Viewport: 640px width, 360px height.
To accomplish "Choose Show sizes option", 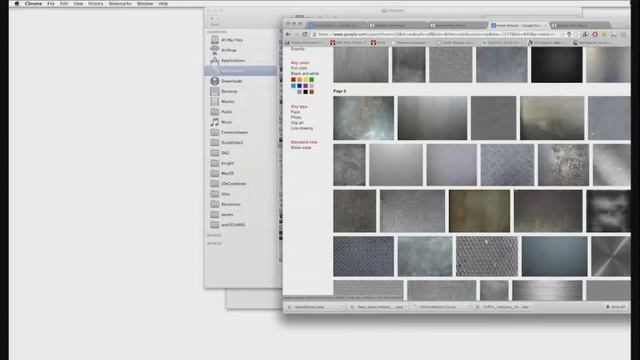I will pyautogui.click(x=301, y=147).
